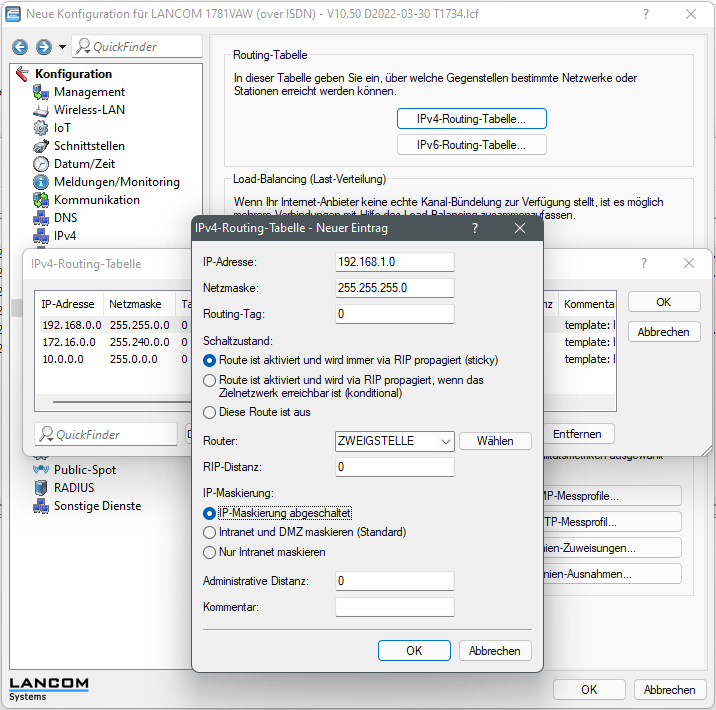Choose 'Diese Route ist aus' option
The width and height of the screenshot is (716, 710).
coord(209,412)
